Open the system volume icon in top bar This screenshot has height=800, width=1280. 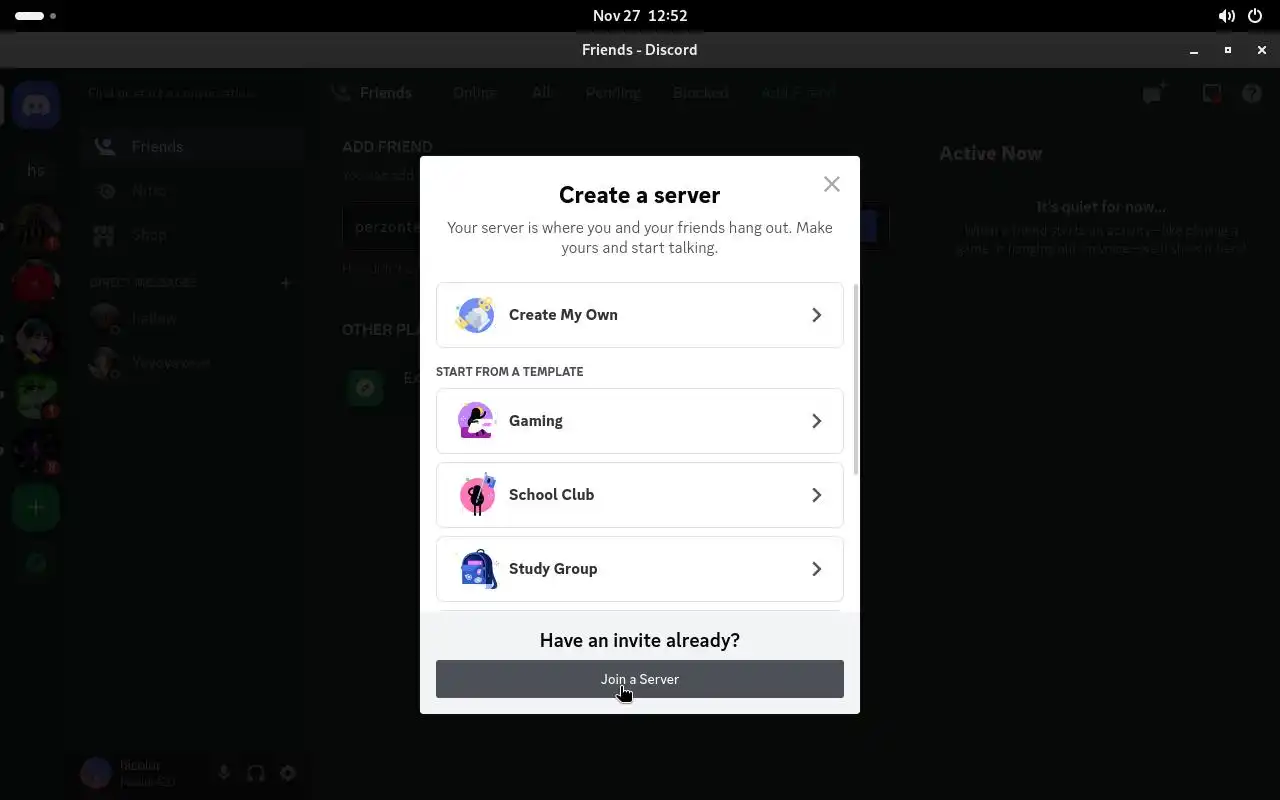[x=1226, y=16]
